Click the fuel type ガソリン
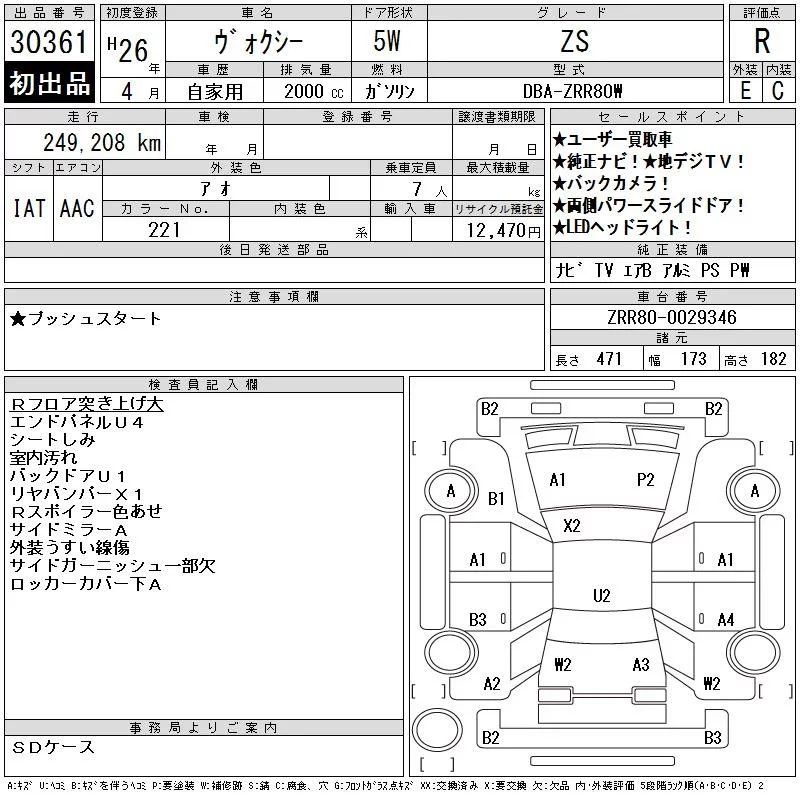Image resolution: width=800 pixels, height=800 pixels. pyautogui.click(x=389, y=92)
